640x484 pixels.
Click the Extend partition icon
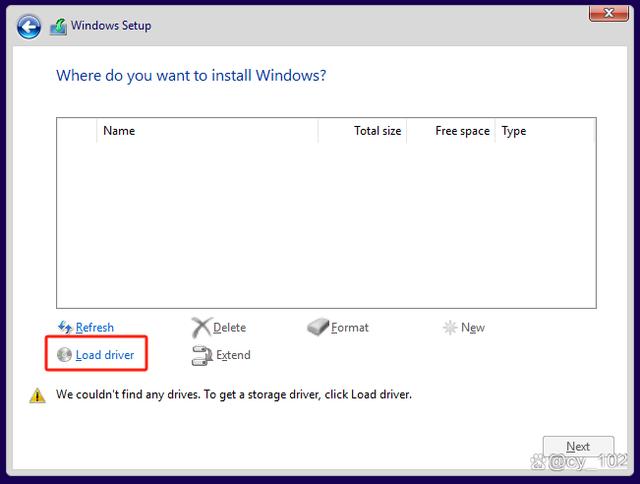[x=202, y=355]
